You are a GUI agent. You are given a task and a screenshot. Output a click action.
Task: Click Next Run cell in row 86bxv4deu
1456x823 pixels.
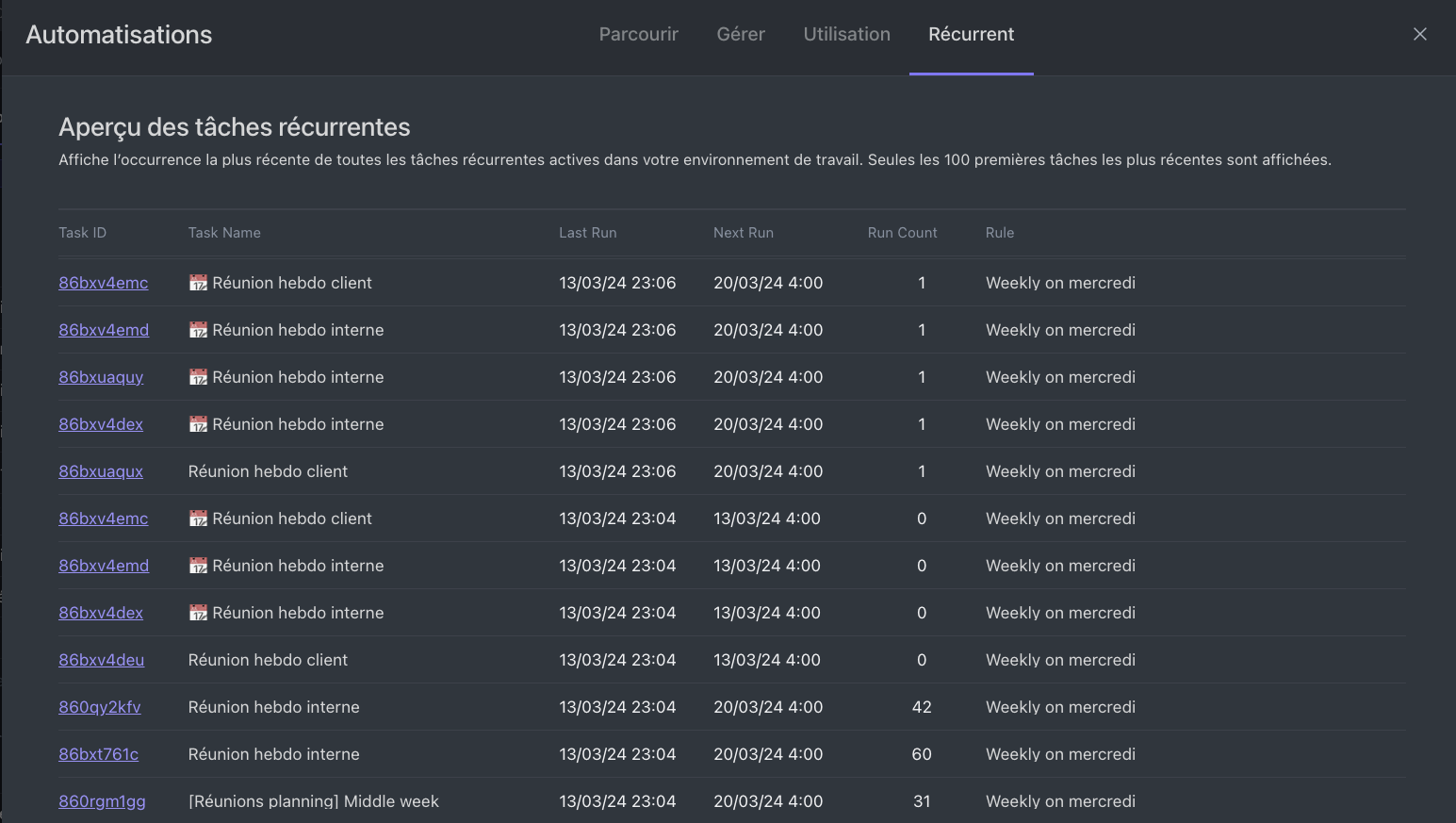pos(767,660)
